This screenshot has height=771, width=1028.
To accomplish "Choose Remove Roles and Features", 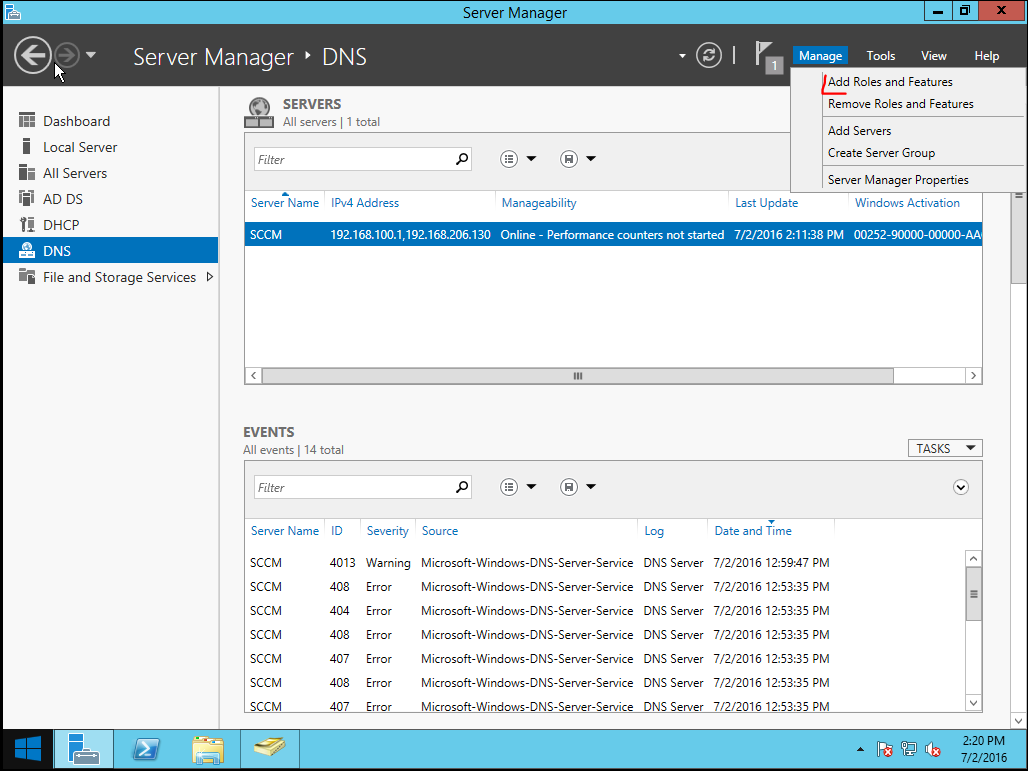I will tap(900, 104).
